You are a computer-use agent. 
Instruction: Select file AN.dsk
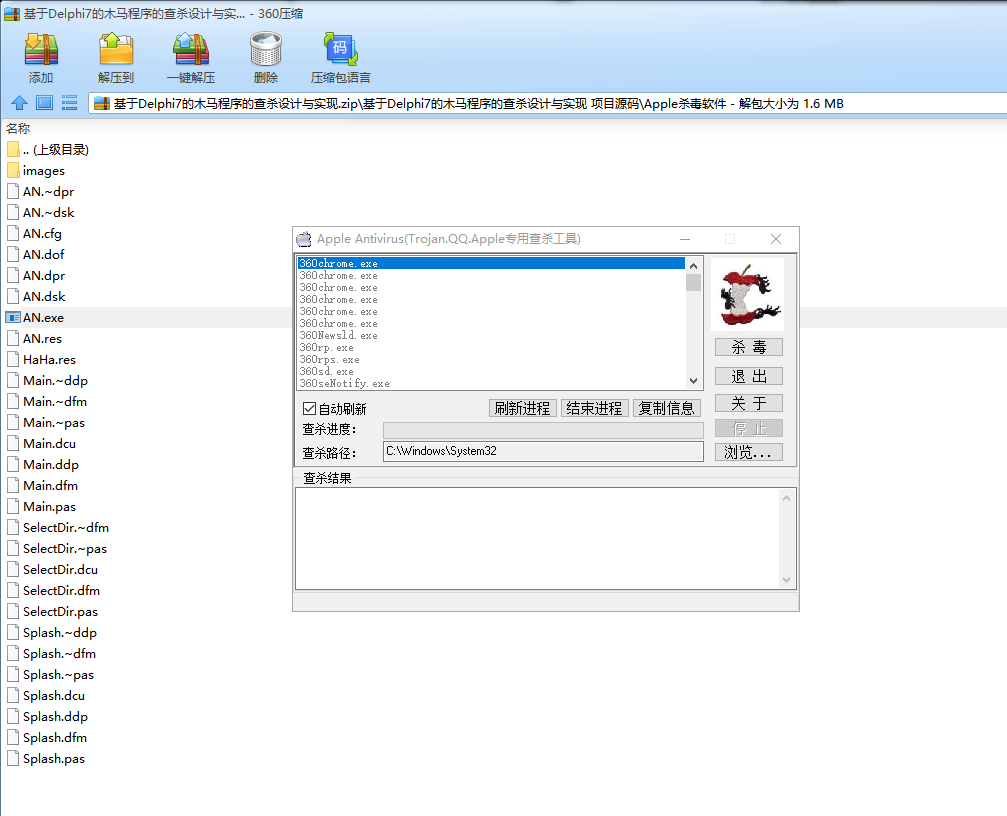coord(36,297)
